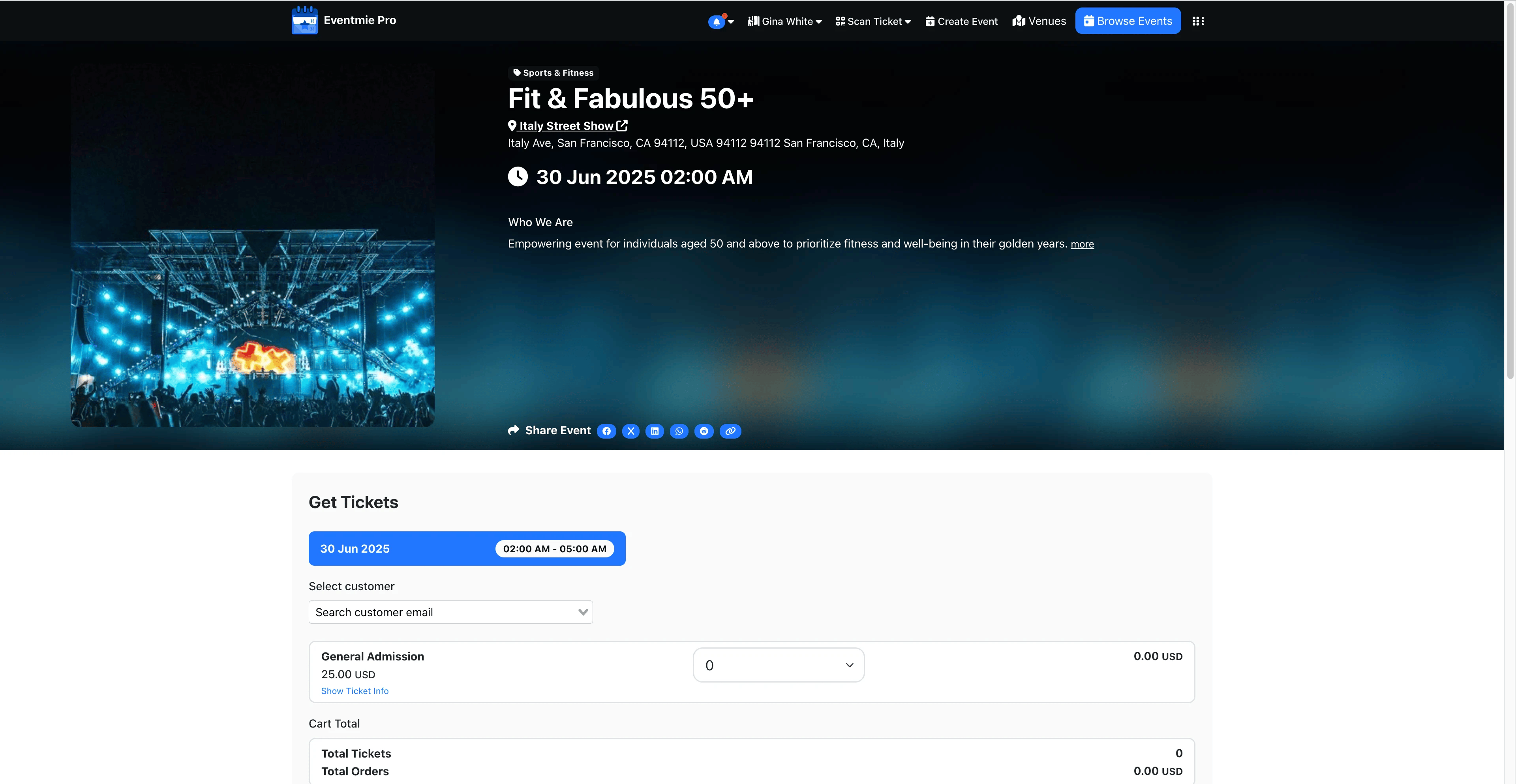
Task: Share event via WhatsApp icon
Action: pyautogui.click(x=679, y=431)
